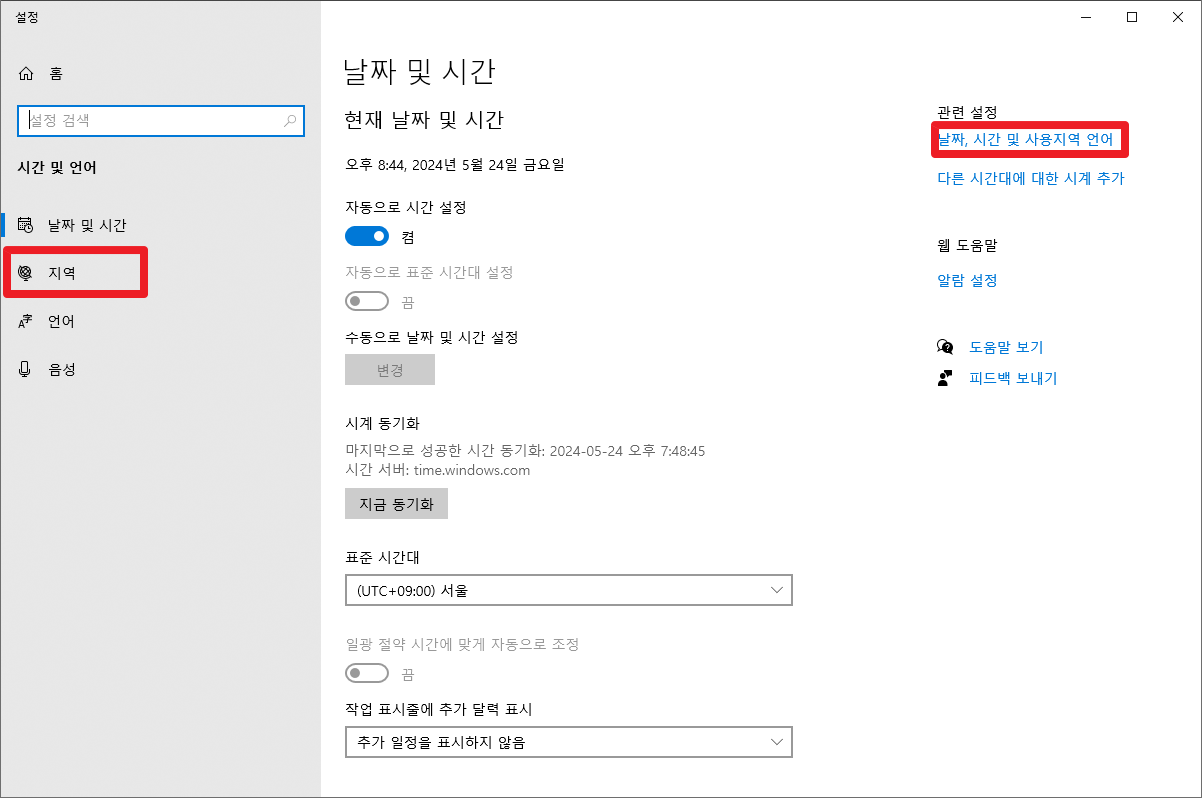Open the 추가 일정을 표시하지 않음 dropdown
1202x798 pixels.
coord(568,742)
